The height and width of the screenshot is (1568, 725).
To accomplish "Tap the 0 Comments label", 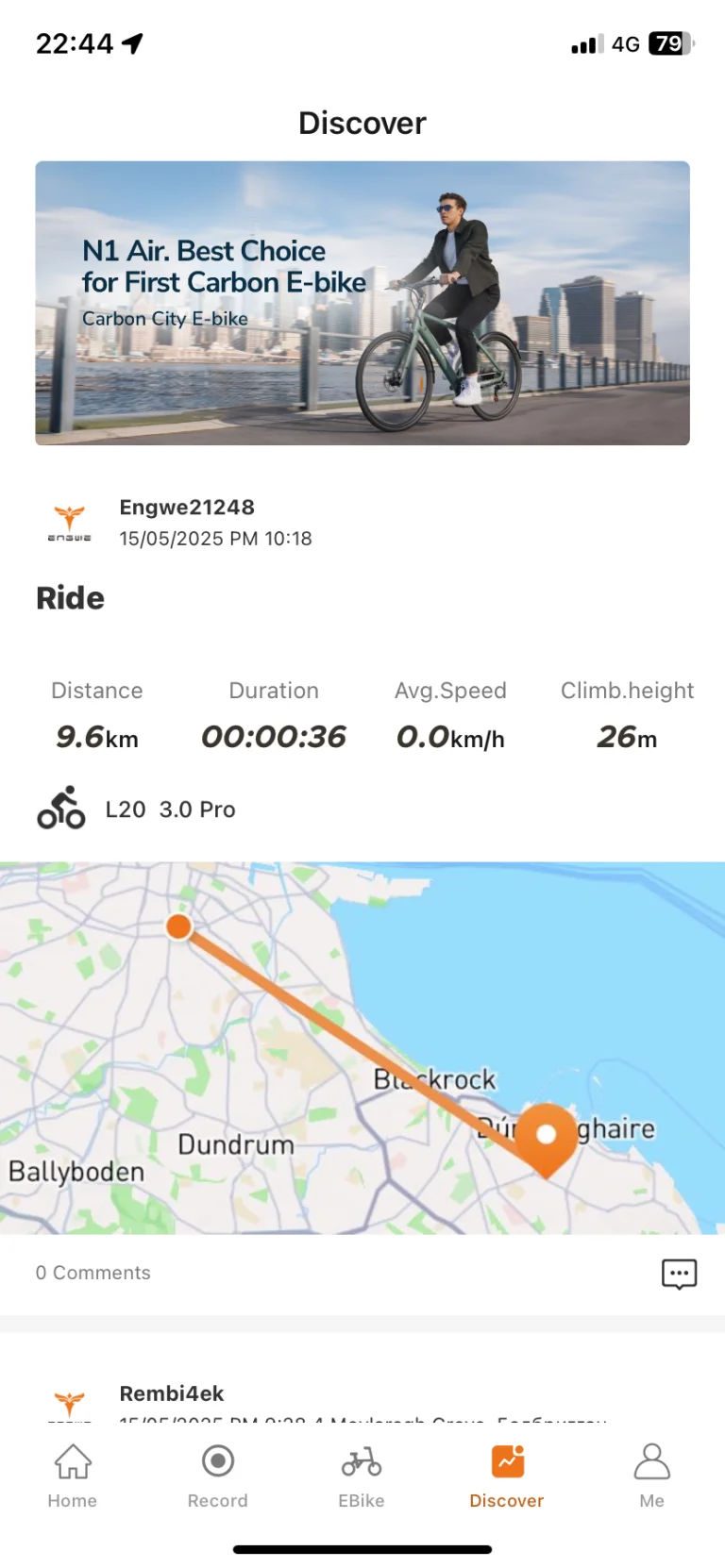I will tap(93, 1273).
